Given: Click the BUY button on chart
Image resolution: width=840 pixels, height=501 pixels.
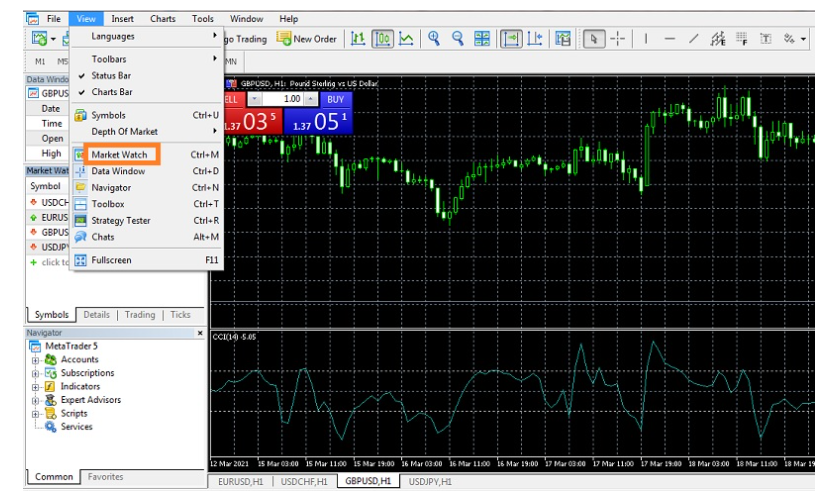Looking at the screenshot, I should coord(336,99).
